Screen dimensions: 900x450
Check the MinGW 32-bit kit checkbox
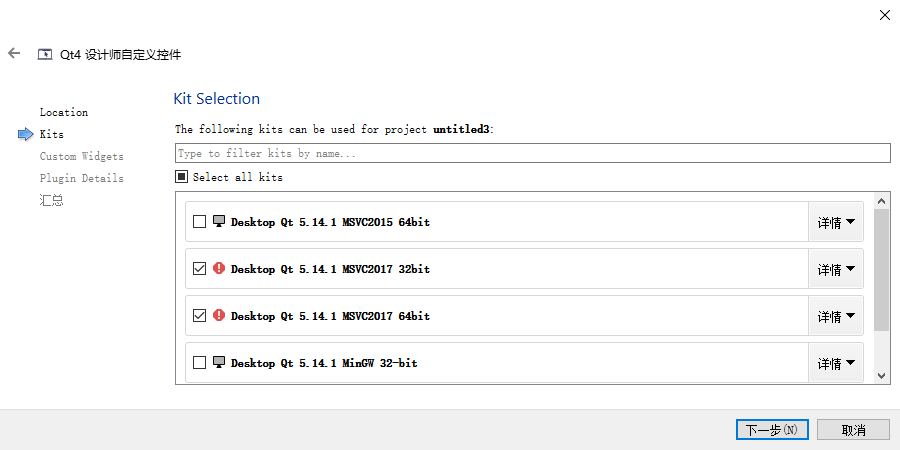[200, 362]
